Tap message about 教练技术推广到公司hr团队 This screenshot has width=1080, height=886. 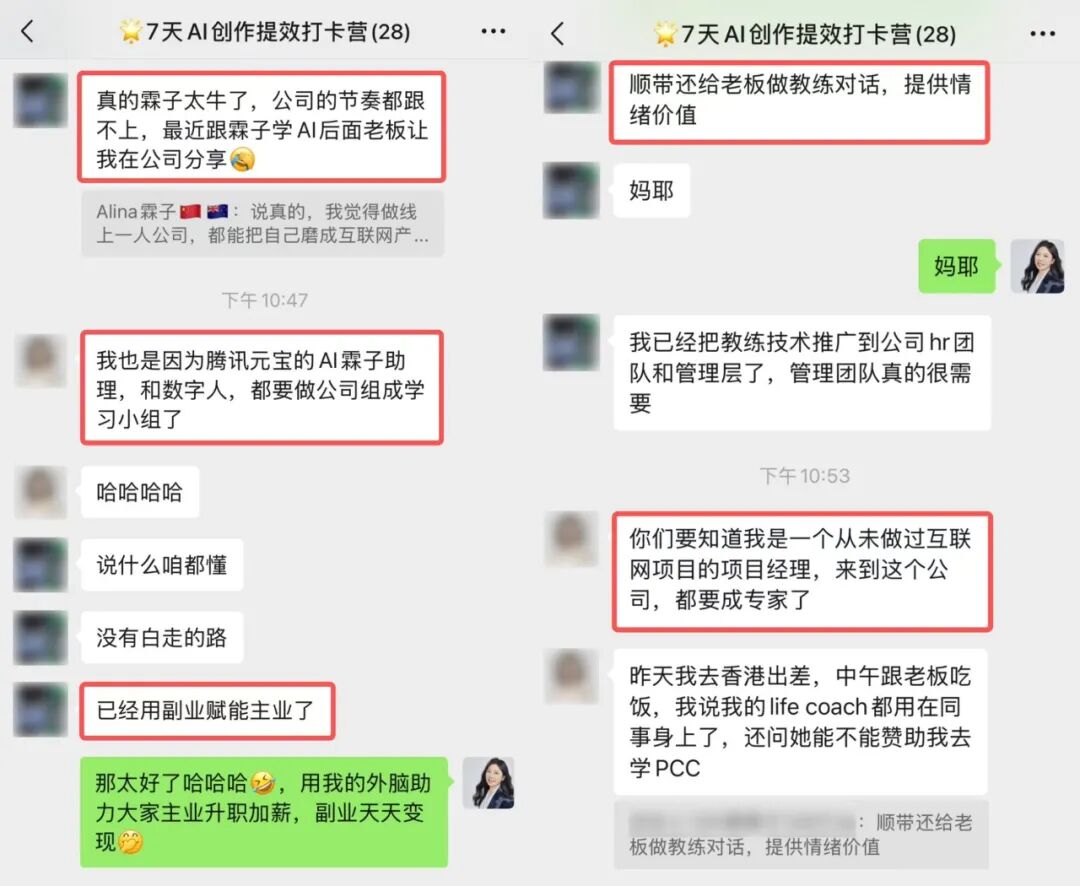802,373
